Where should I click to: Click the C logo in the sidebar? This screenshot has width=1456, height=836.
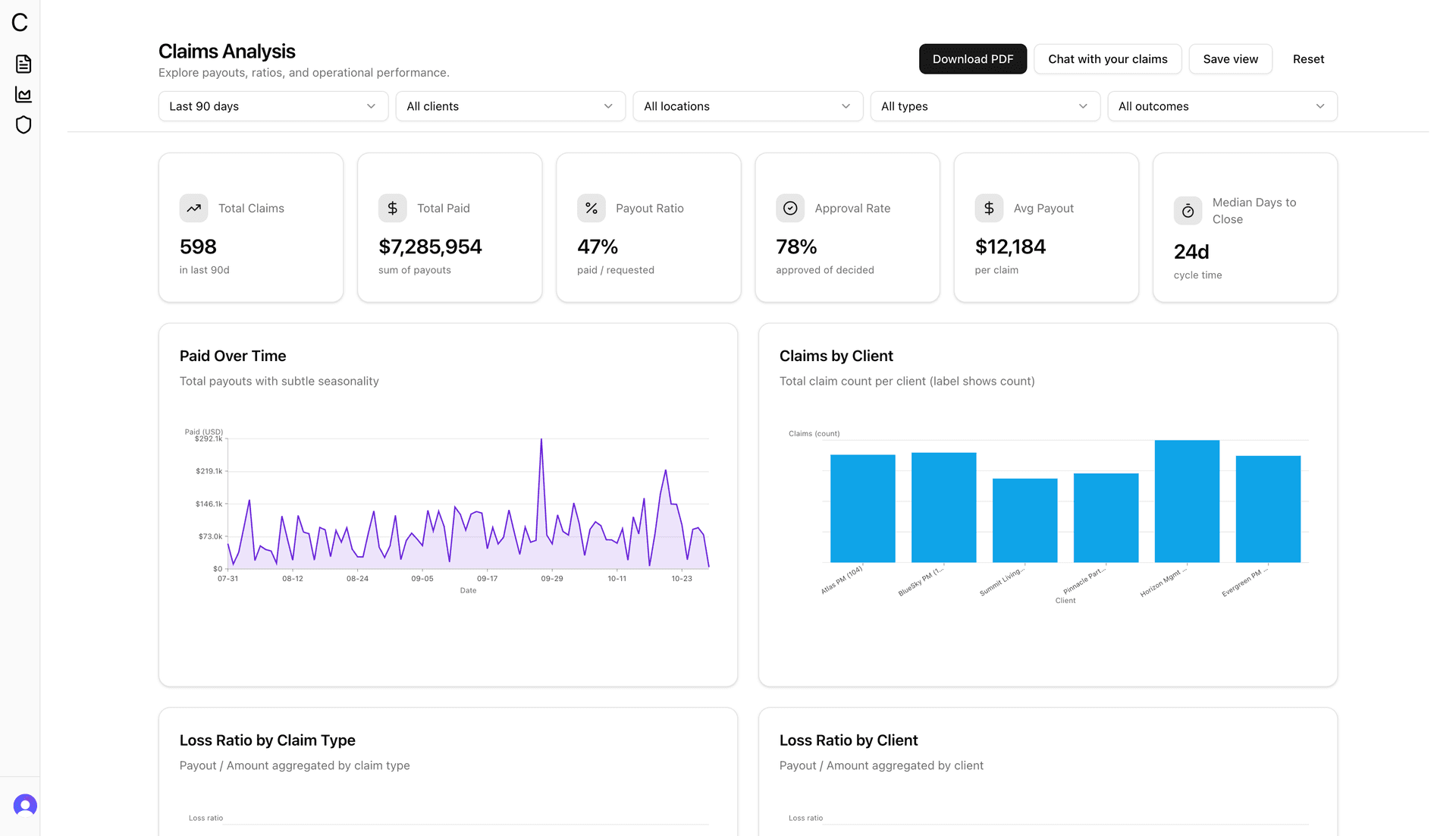pos(19,23)
